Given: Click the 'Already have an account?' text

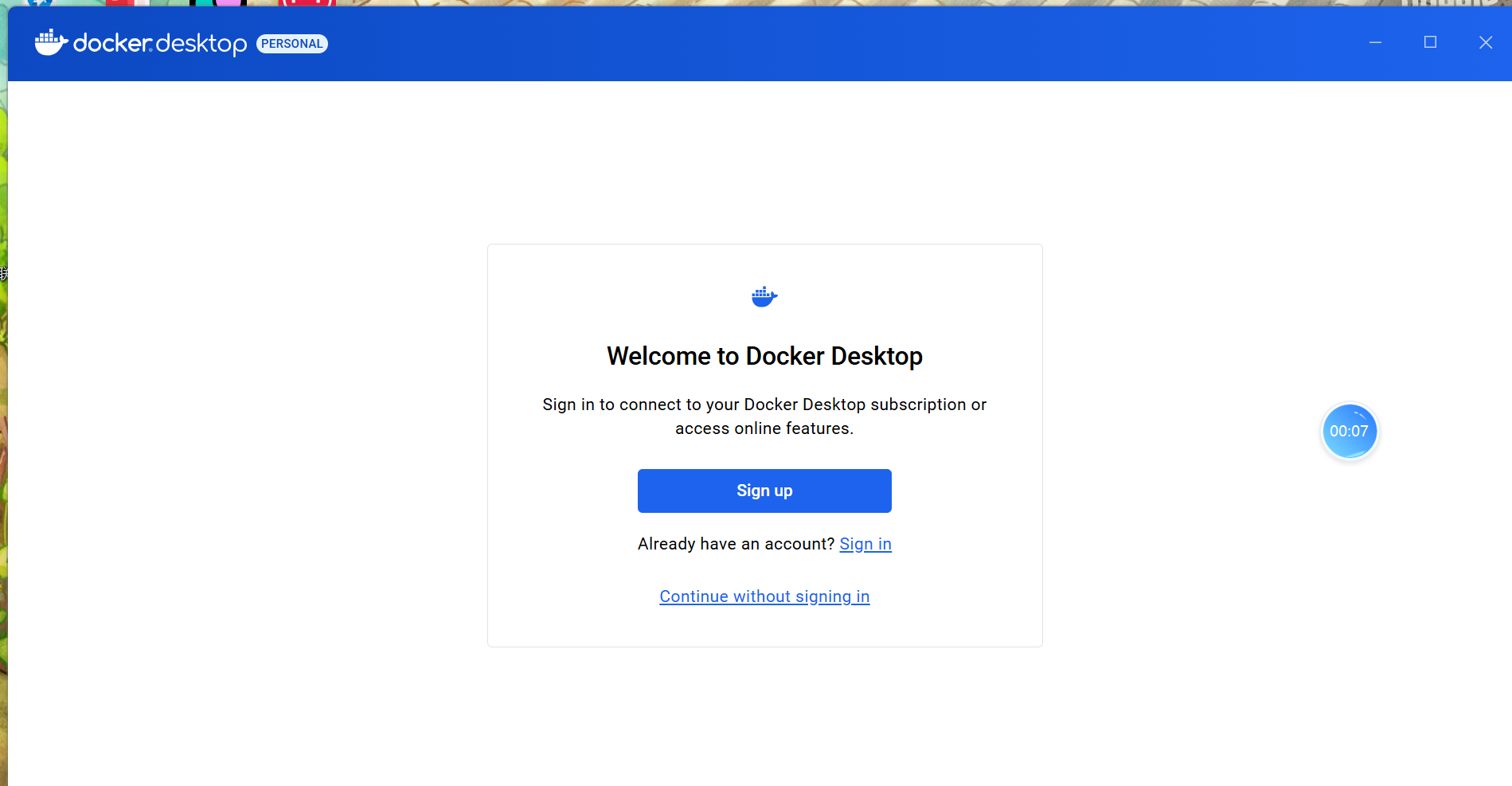Looking at the screenshot, I should point(736,544).
